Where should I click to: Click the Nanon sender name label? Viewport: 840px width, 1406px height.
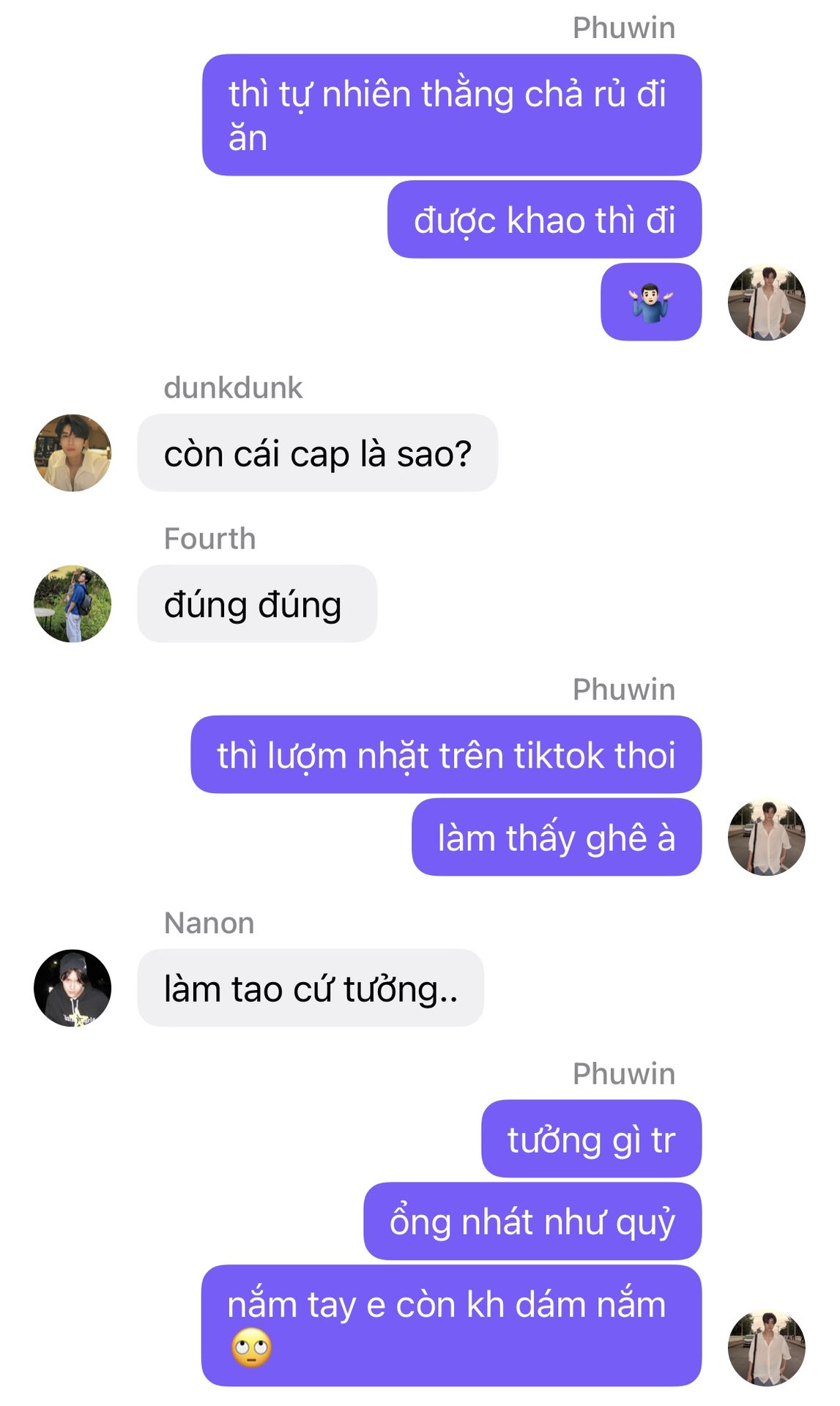click(209, 923)
